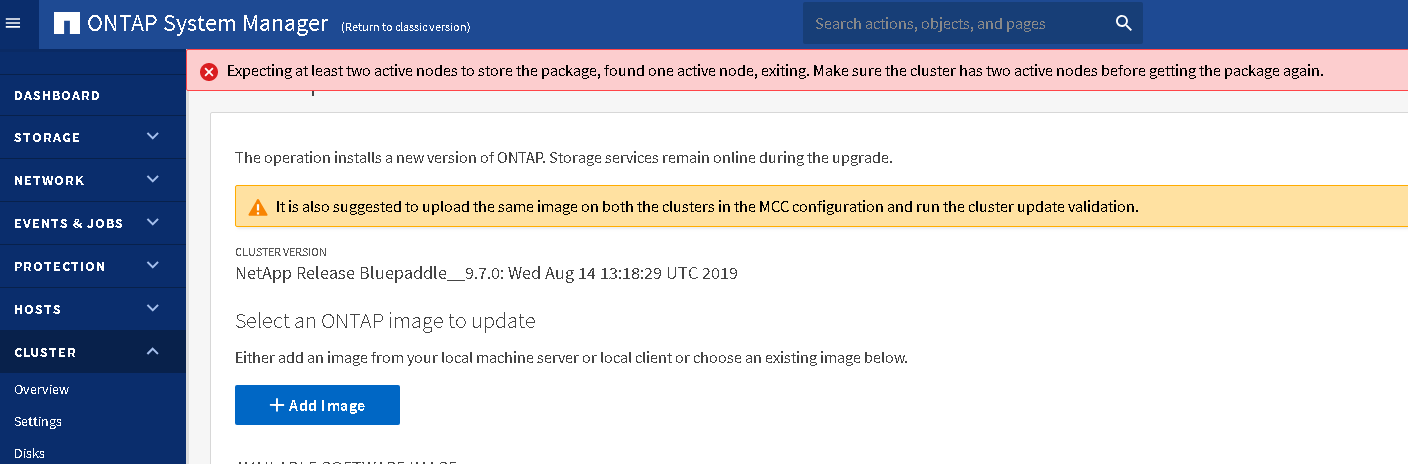The height and width of the screenshot is (464, 1408).
Task: Click the red error icon in banner
Action: tap(208, 71)
